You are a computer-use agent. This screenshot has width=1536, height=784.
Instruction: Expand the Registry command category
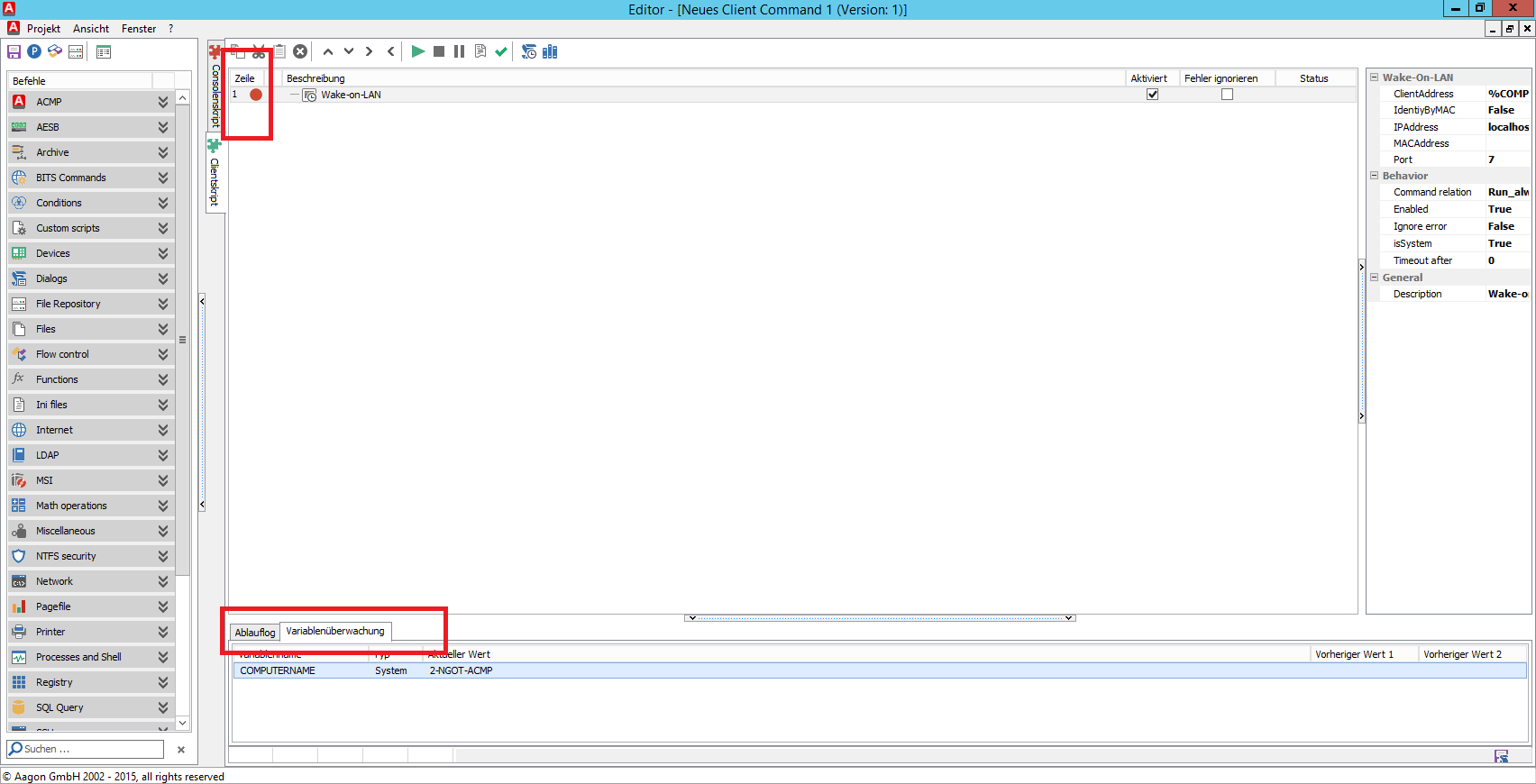pyautogui.click(x=163, y=682)
